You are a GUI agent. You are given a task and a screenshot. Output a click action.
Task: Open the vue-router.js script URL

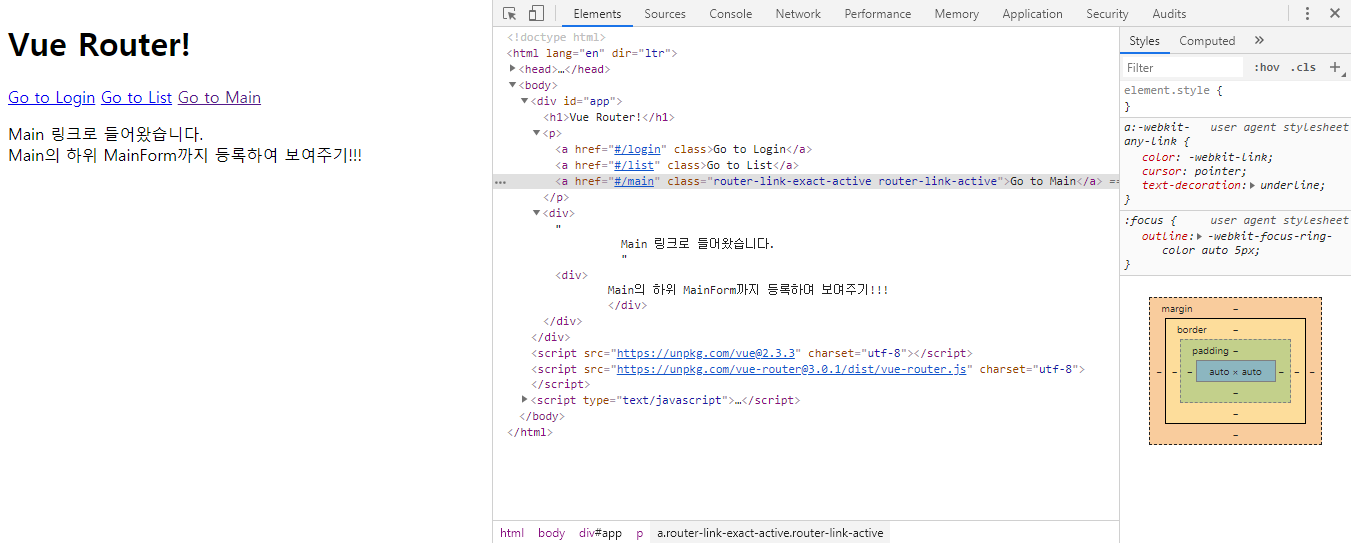click(x=792, y=369)
